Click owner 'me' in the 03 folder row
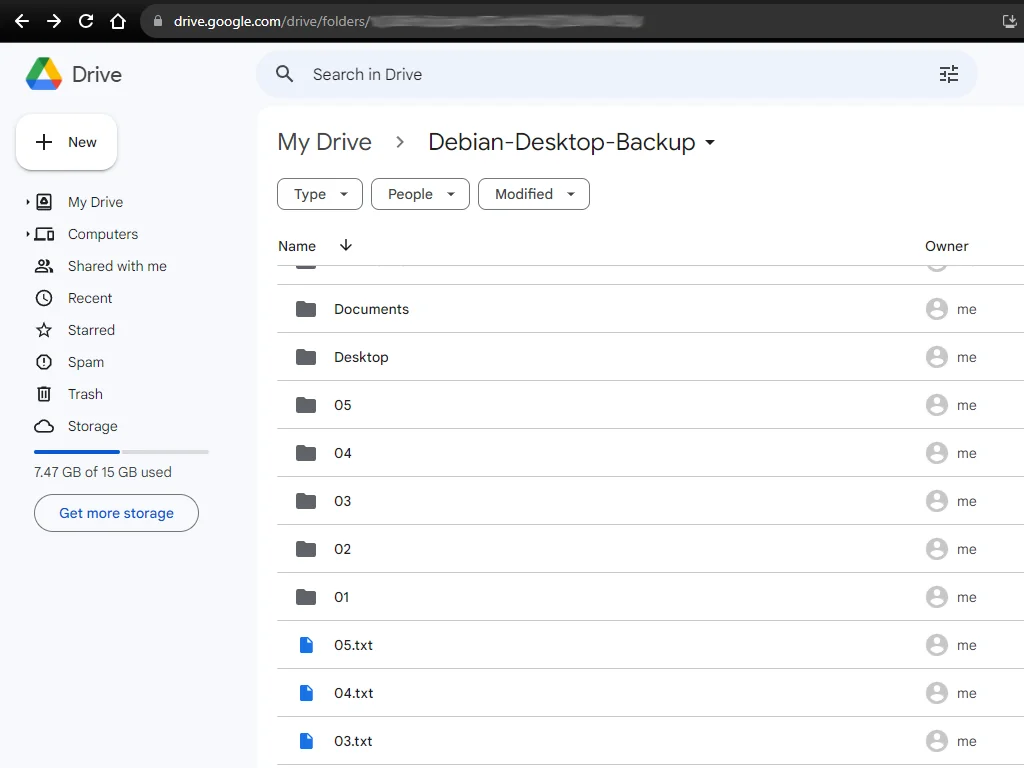 pyautogui.click(x=967, y=501)
